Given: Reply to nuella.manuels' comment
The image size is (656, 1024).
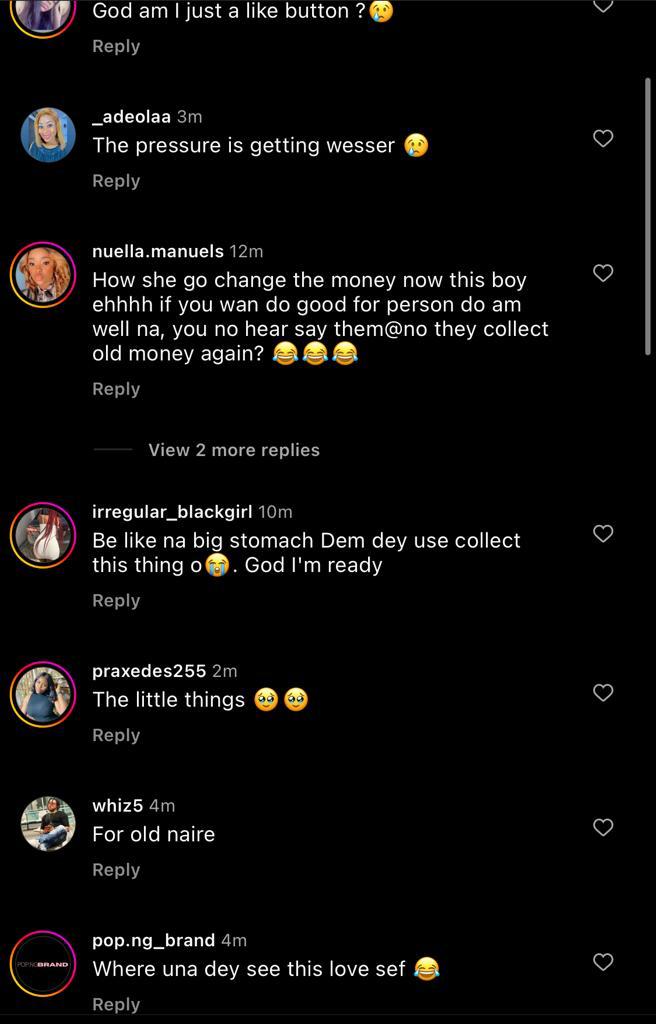Looking at the screenshot, I should pos(116,389).
